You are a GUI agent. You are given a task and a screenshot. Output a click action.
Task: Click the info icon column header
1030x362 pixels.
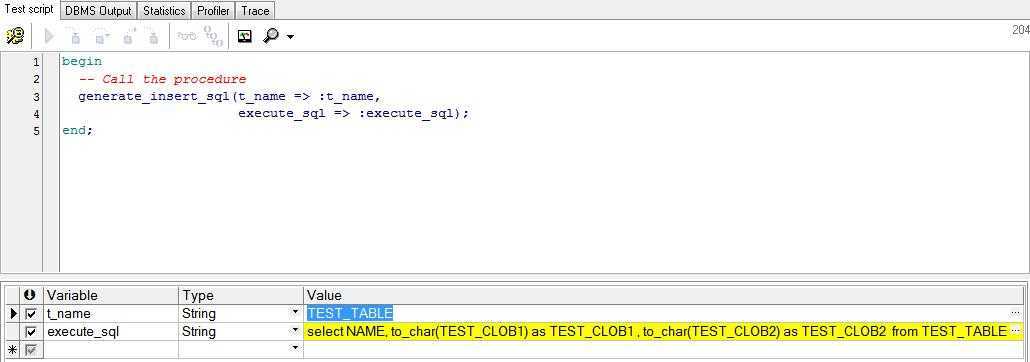pyautogui.click(x=30, y=296)
